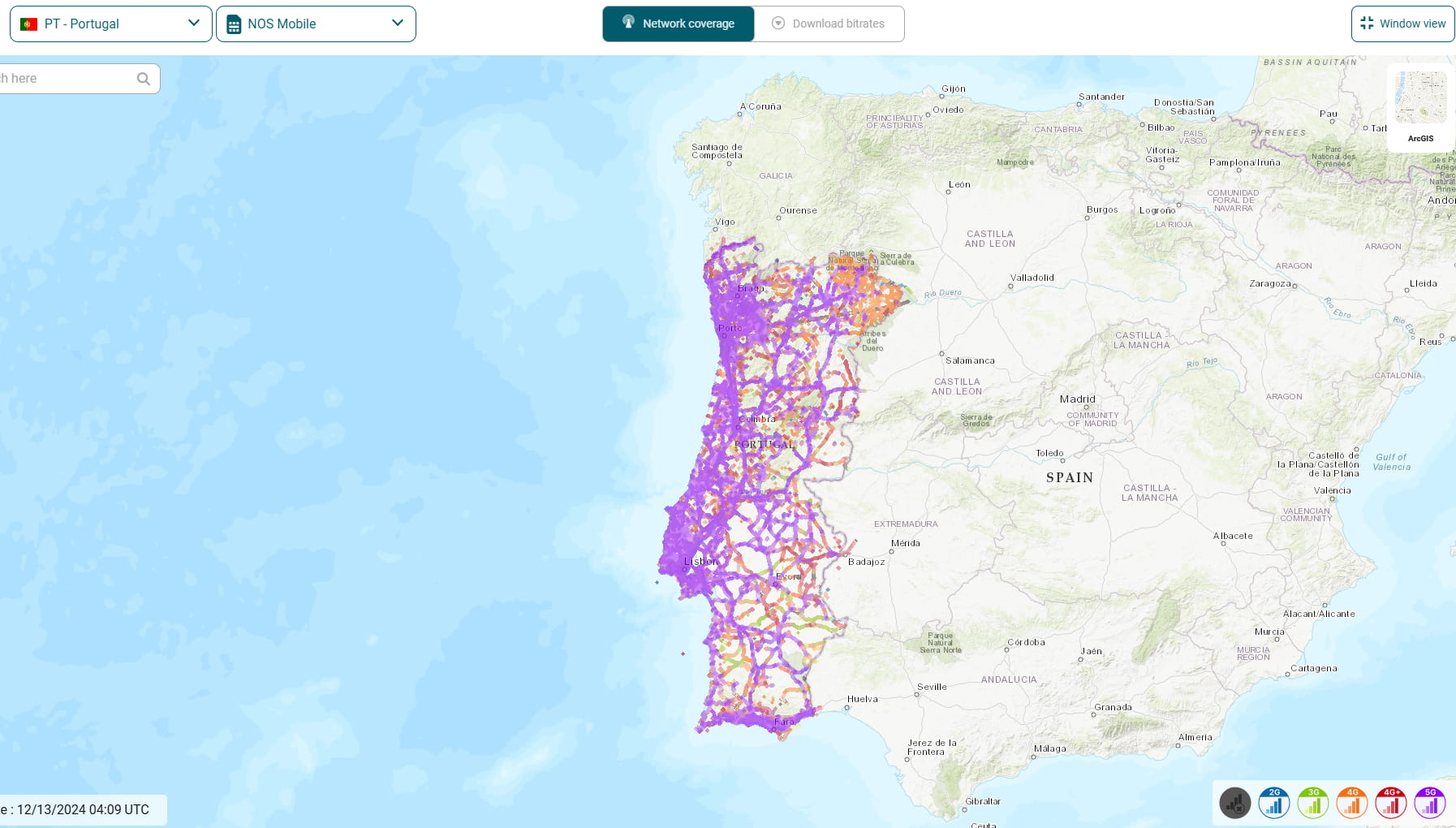The width and height of the screenshot is (1456, 828).
Task: Click the split-view arrows icon on Window view
Action: coord(1365,23)
